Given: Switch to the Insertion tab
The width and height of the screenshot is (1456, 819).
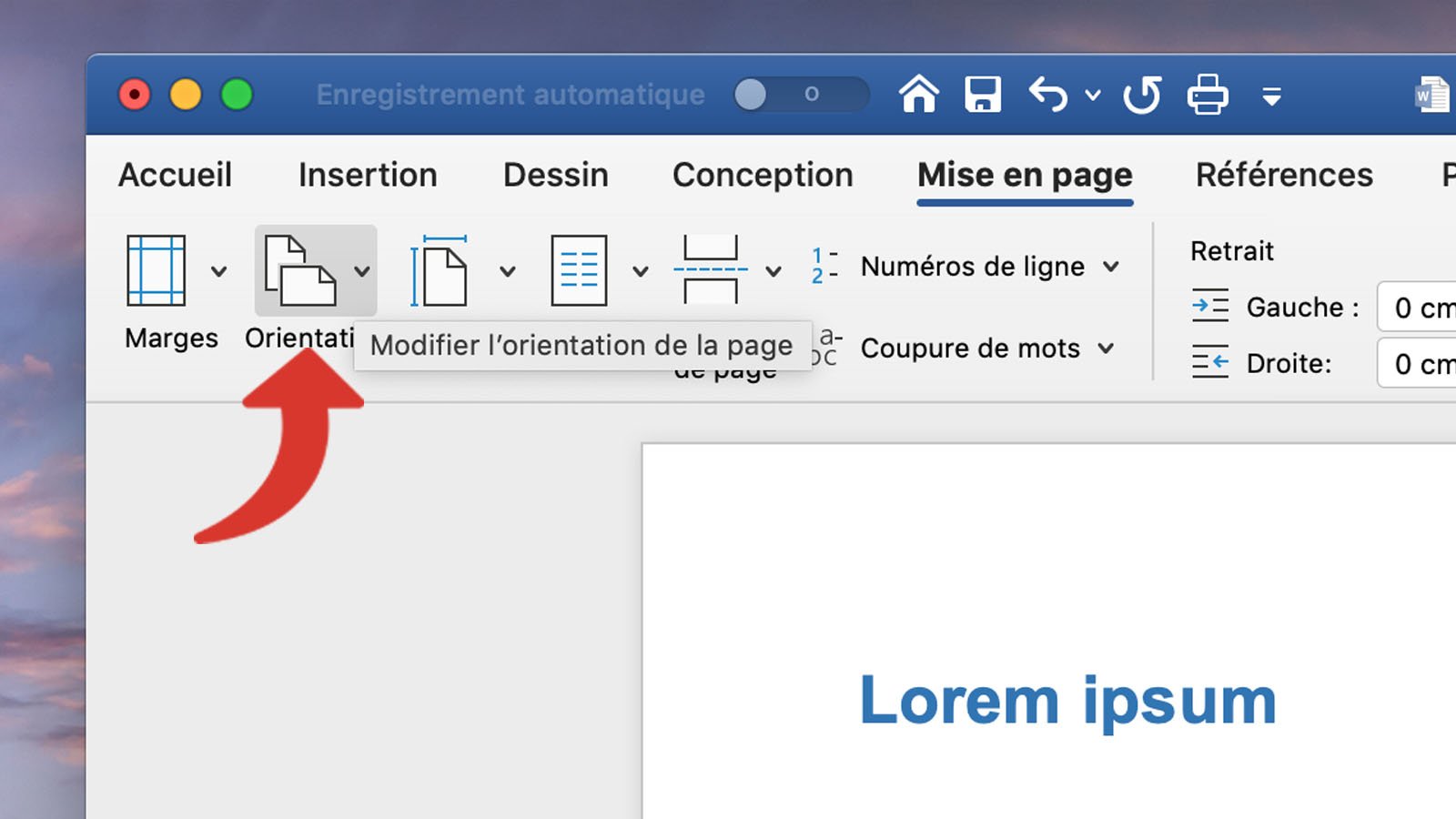Looking at the screenshot, I should [368, 175].
